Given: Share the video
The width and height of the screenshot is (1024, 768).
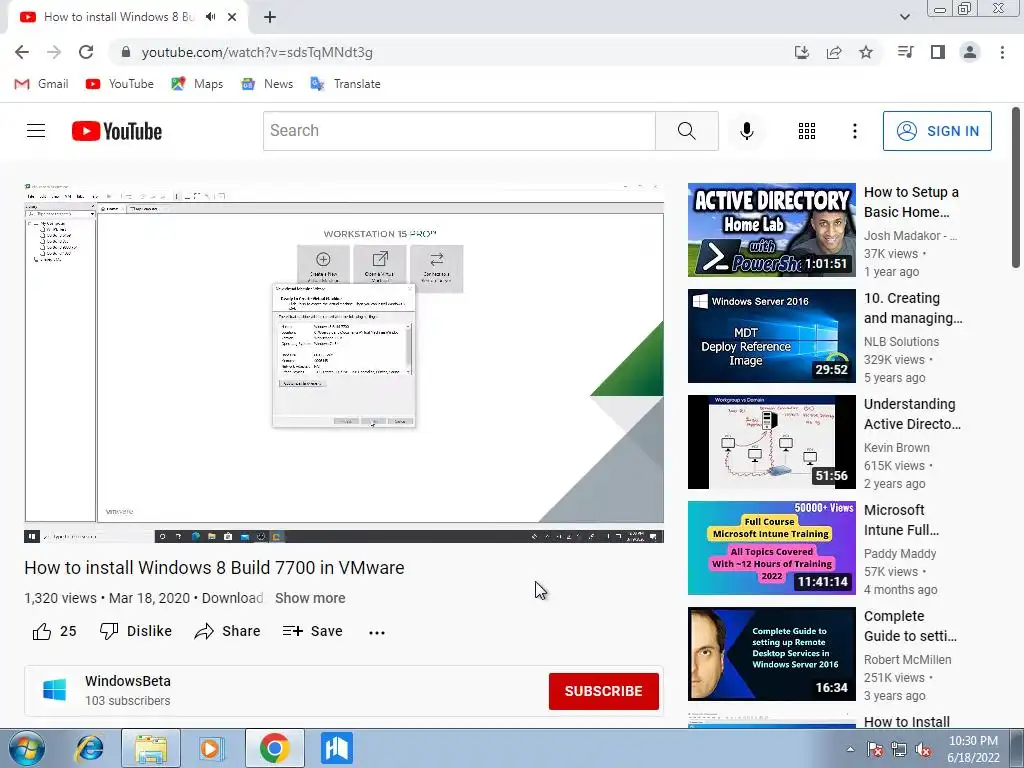Looking at the screenshot, I should [x=227, y=631].
